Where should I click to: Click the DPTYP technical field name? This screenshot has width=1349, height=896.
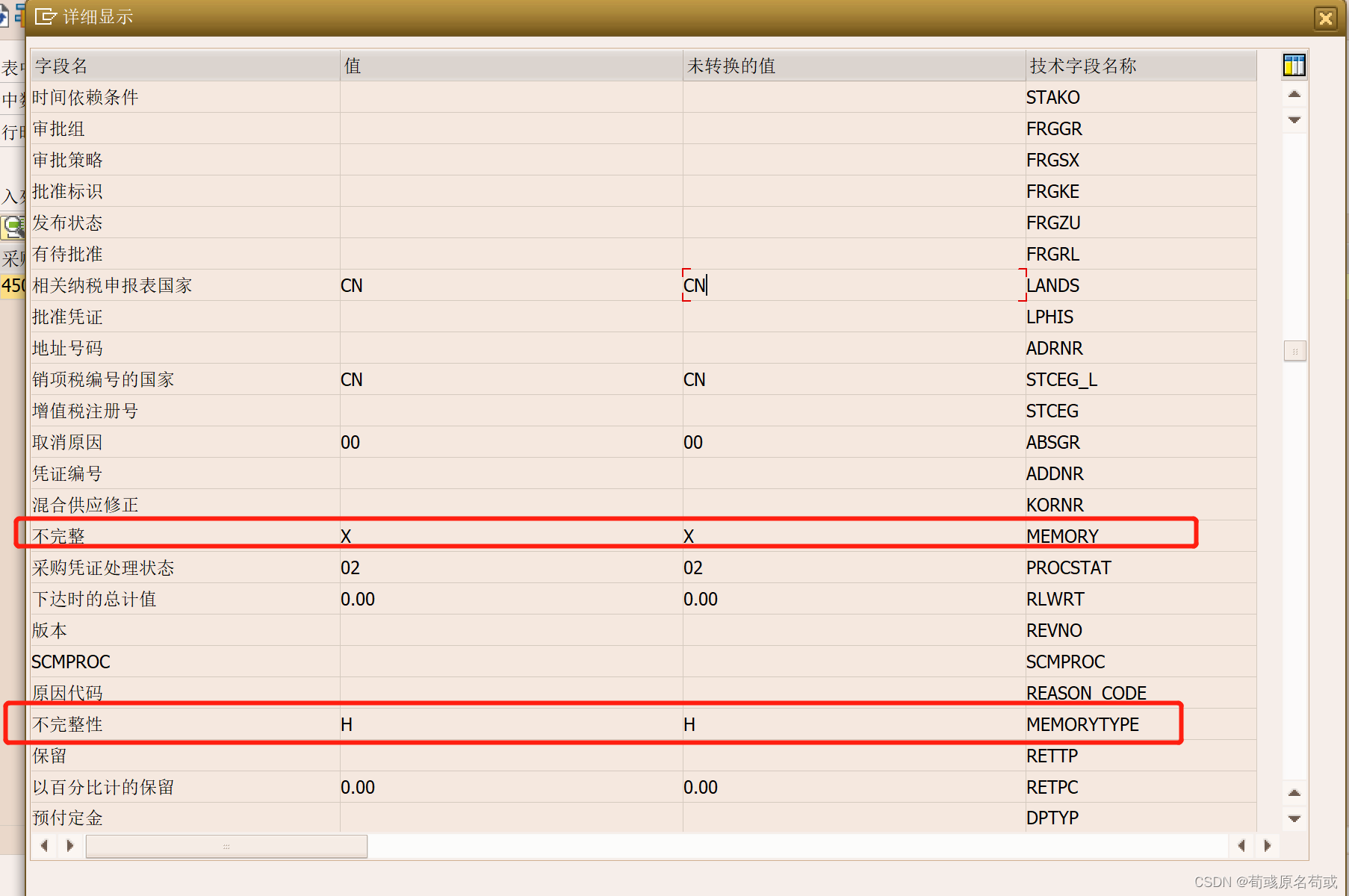coord(1052,818)
